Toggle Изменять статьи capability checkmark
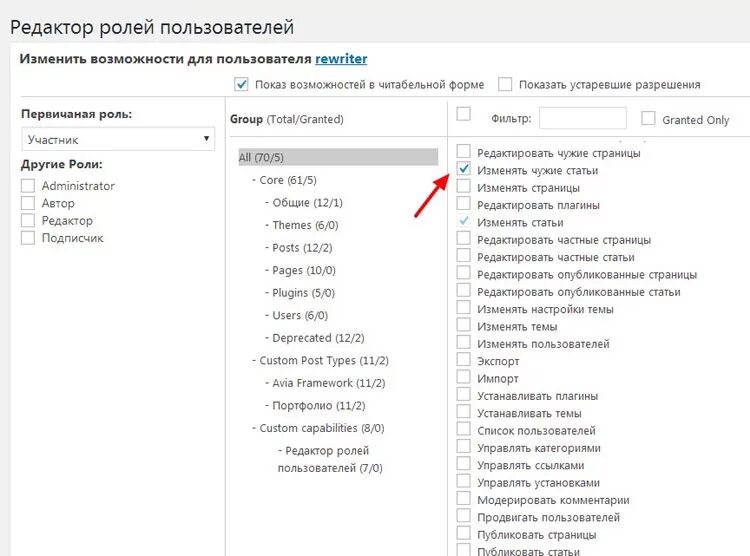Screen dimensions: 750x556 click(x=463, y=221)
